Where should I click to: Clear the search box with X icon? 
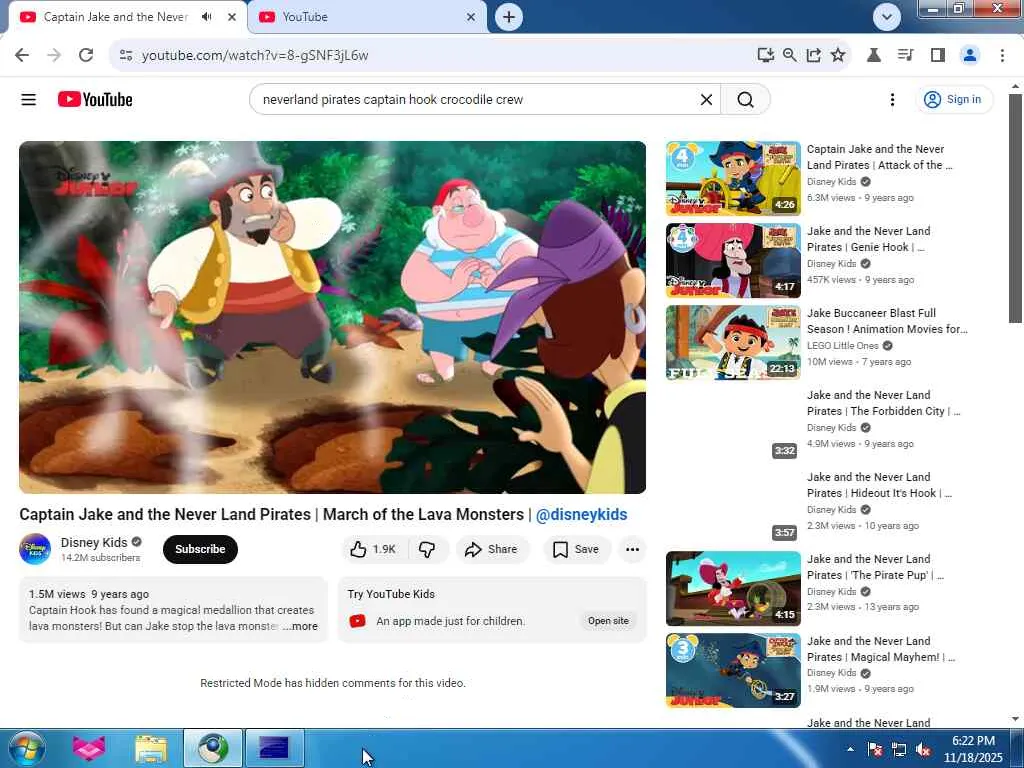[x=706, y=99]
